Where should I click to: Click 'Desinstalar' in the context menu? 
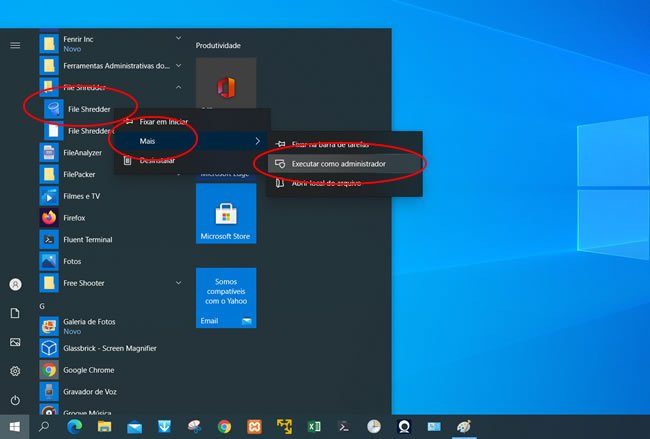pos(157,160)
